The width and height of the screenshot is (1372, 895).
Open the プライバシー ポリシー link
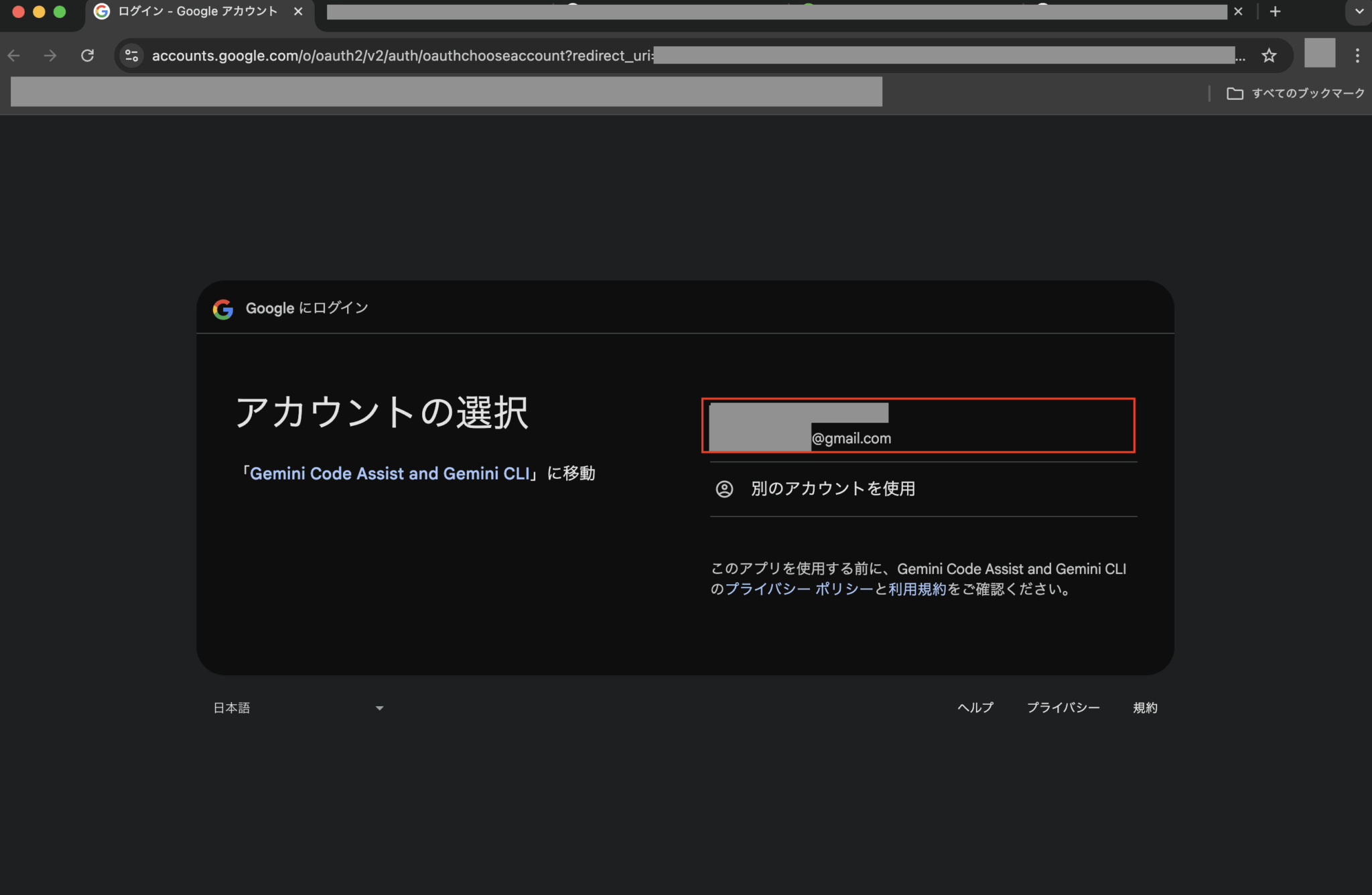point(799,590)
